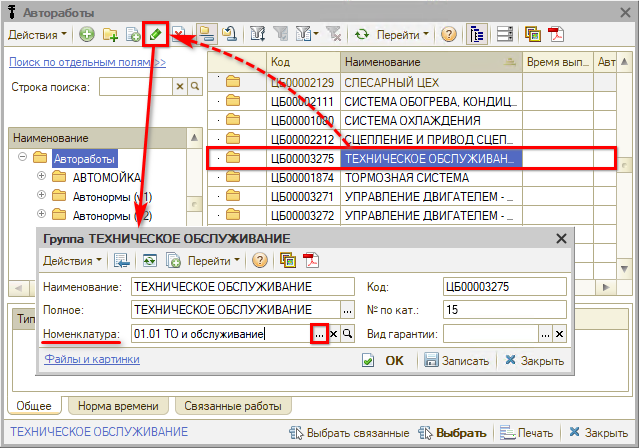Click the Код column header
Screen dimensions: 639x448
(303, 62)
